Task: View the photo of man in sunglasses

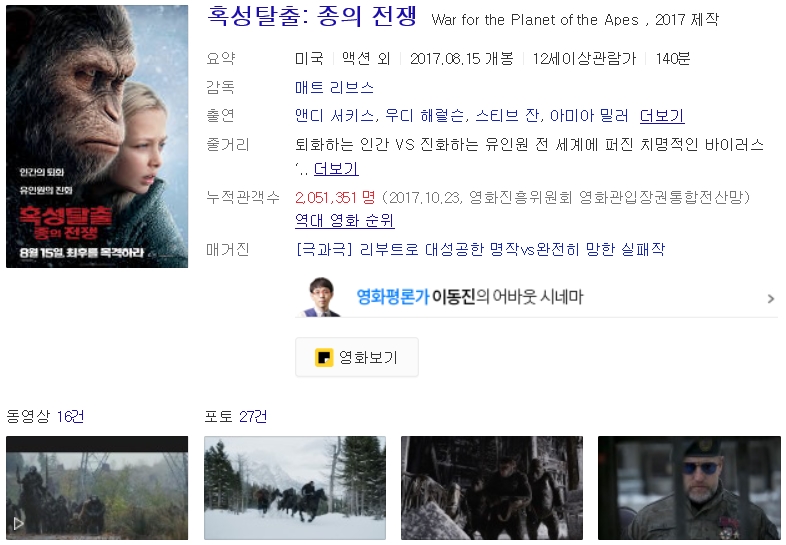Action: point(689,488)
